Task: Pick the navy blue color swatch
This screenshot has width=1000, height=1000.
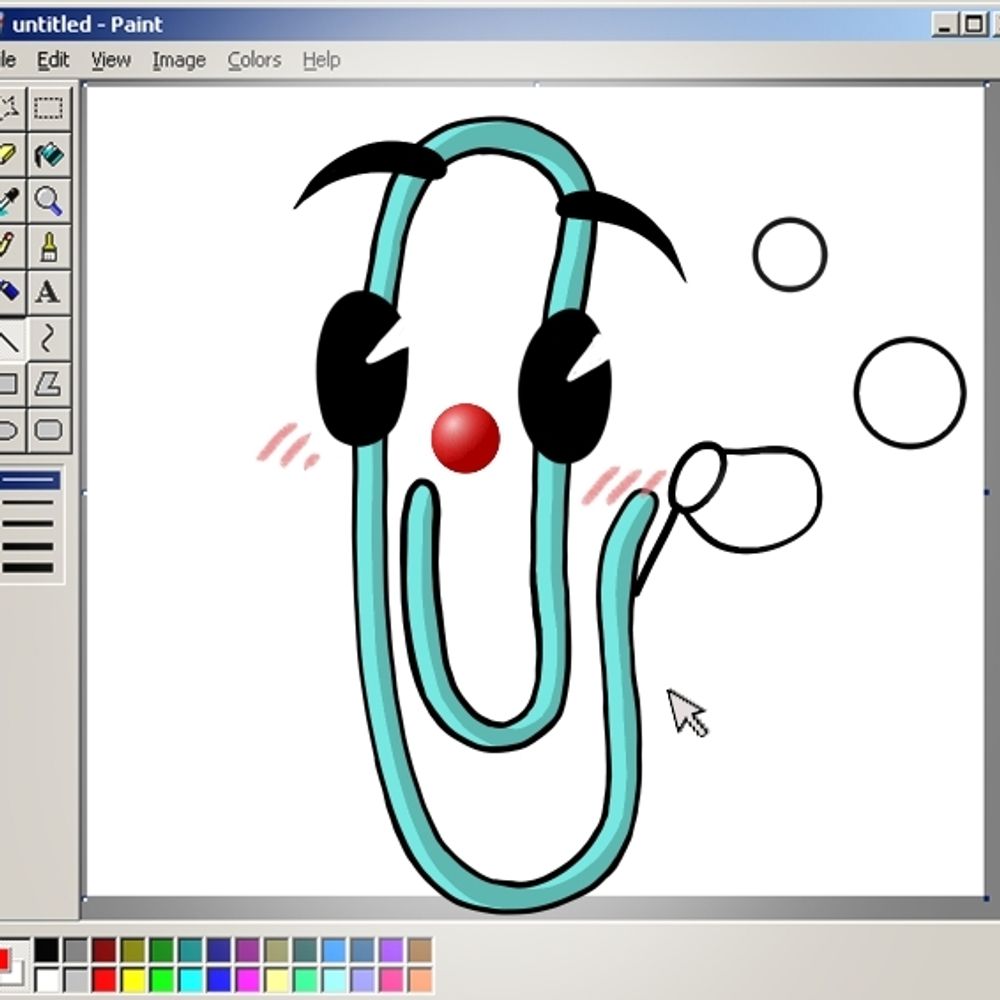Action: pyautogui.click(x=219, y=950)
